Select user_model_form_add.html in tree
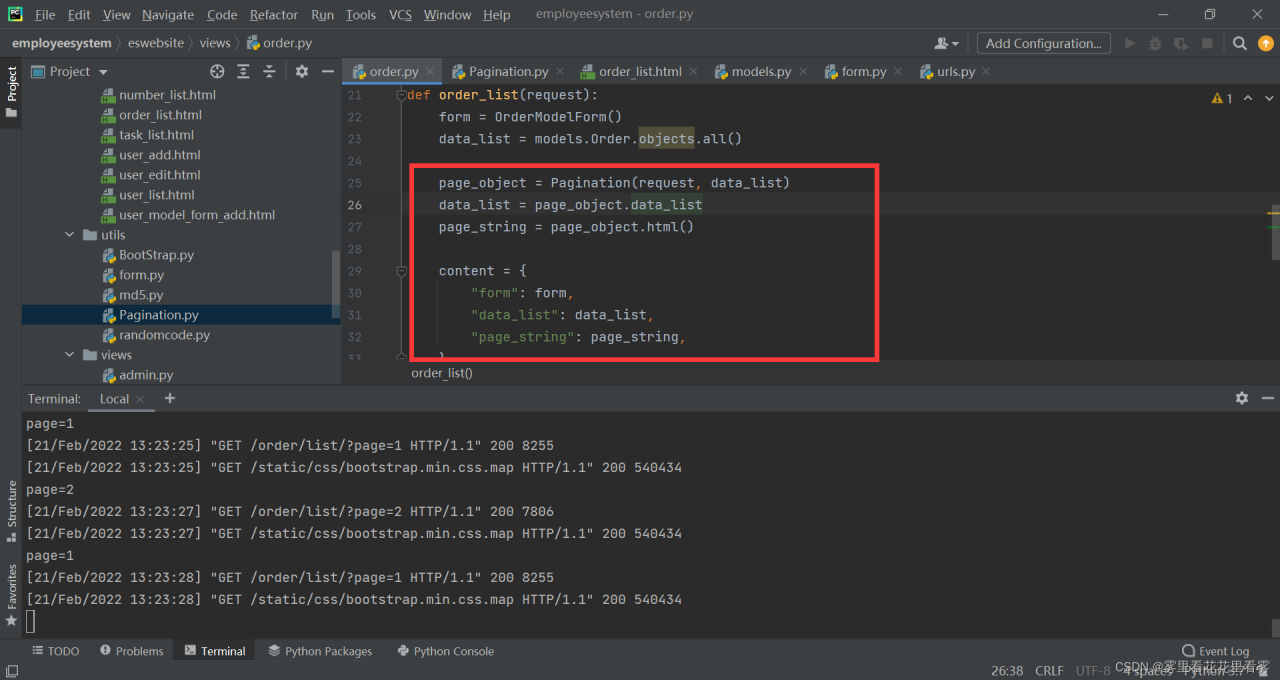The image size is (1280, 680). pos(197,215)
